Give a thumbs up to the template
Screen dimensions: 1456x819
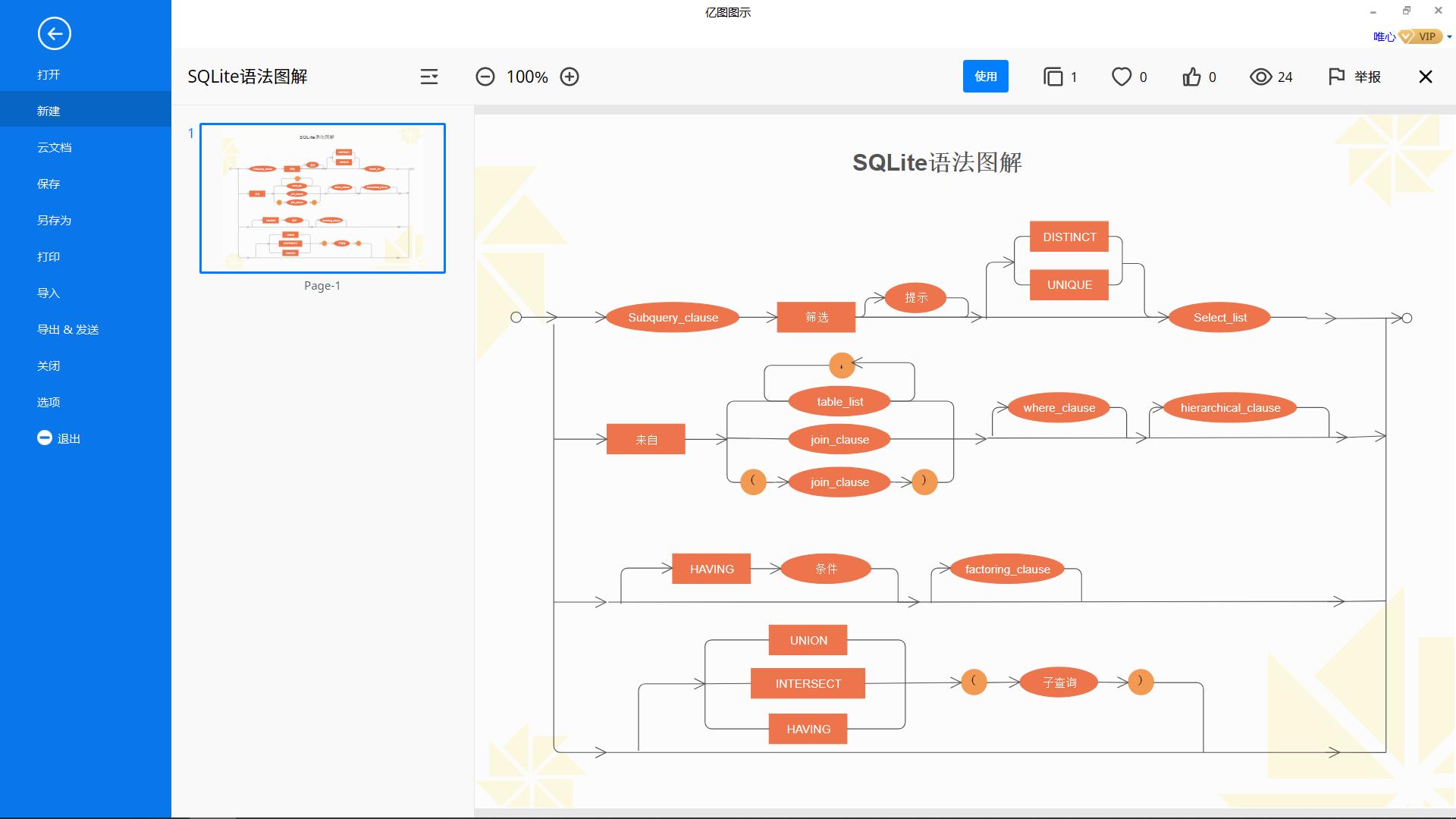click(1191, 77)
